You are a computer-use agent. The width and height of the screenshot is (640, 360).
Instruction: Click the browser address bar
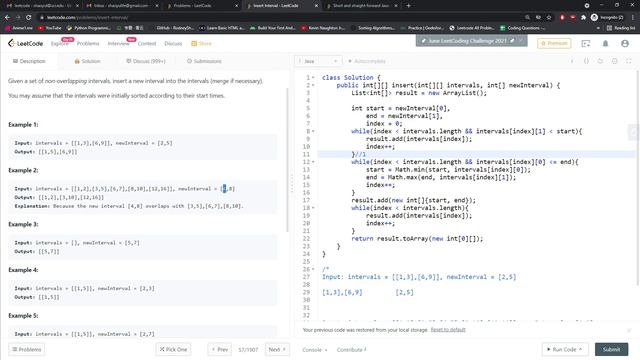[x=282, y=17]
